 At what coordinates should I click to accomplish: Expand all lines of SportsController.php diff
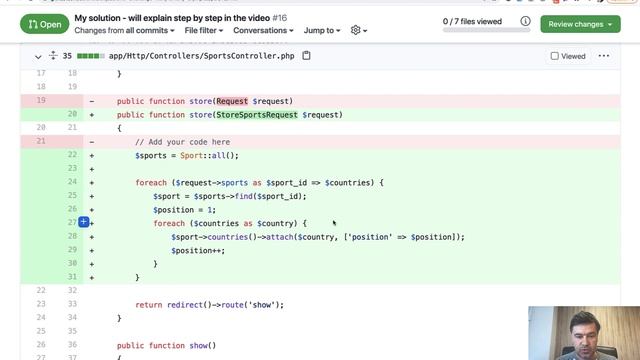pyautogui.click(x=53, y=56)
